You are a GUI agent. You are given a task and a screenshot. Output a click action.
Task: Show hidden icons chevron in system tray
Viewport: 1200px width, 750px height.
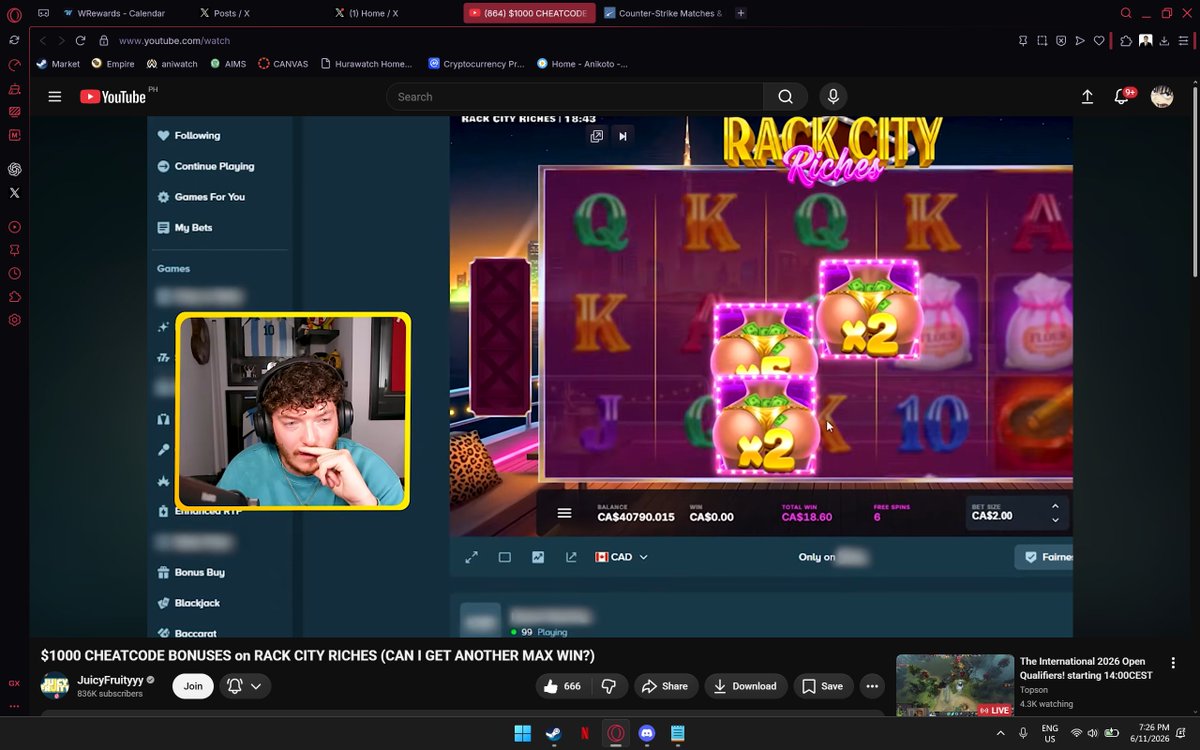click(1000, 734)
